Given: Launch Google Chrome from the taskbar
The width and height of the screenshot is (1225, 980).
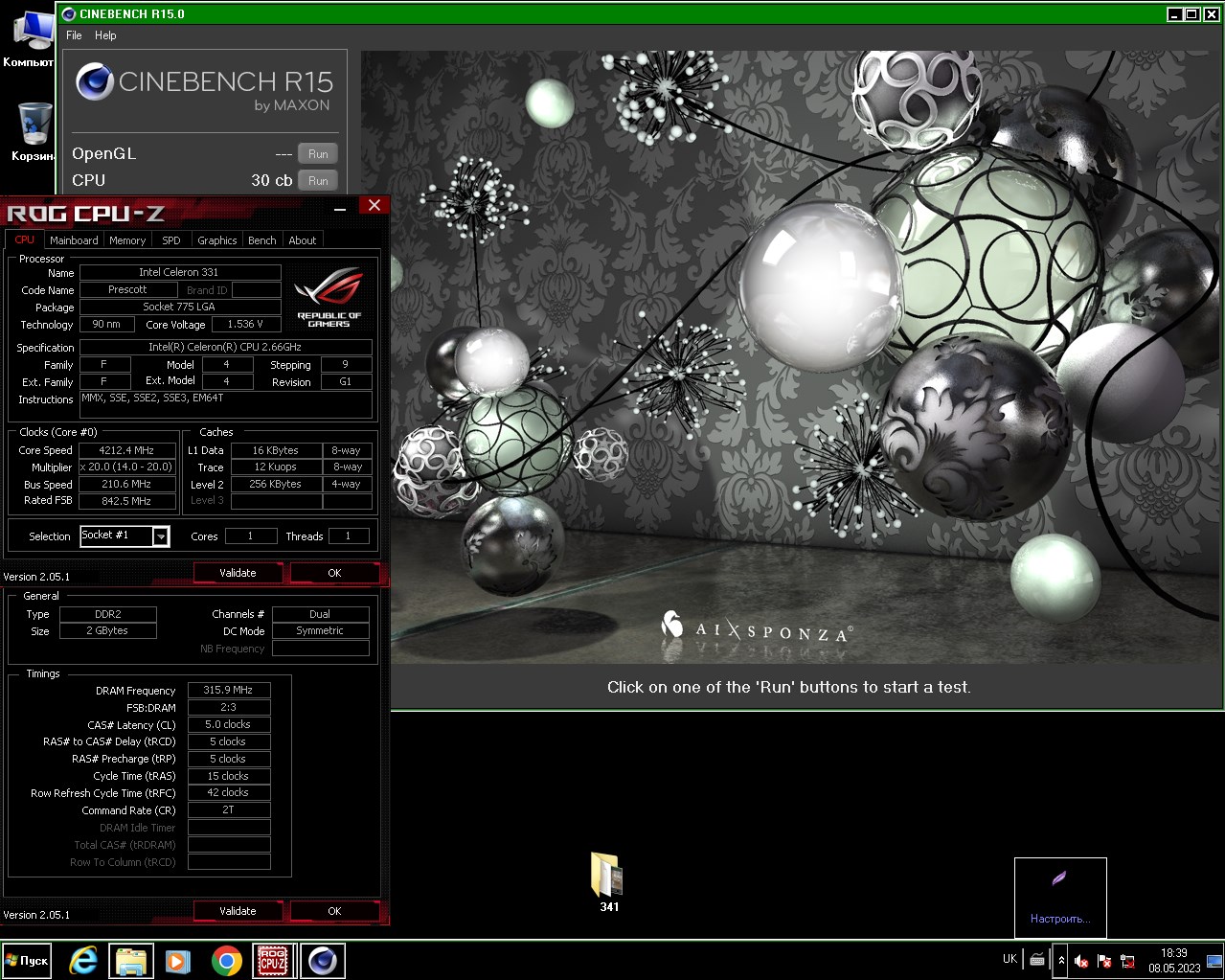Looking at the screenshot, I should (x=227, y=961).
